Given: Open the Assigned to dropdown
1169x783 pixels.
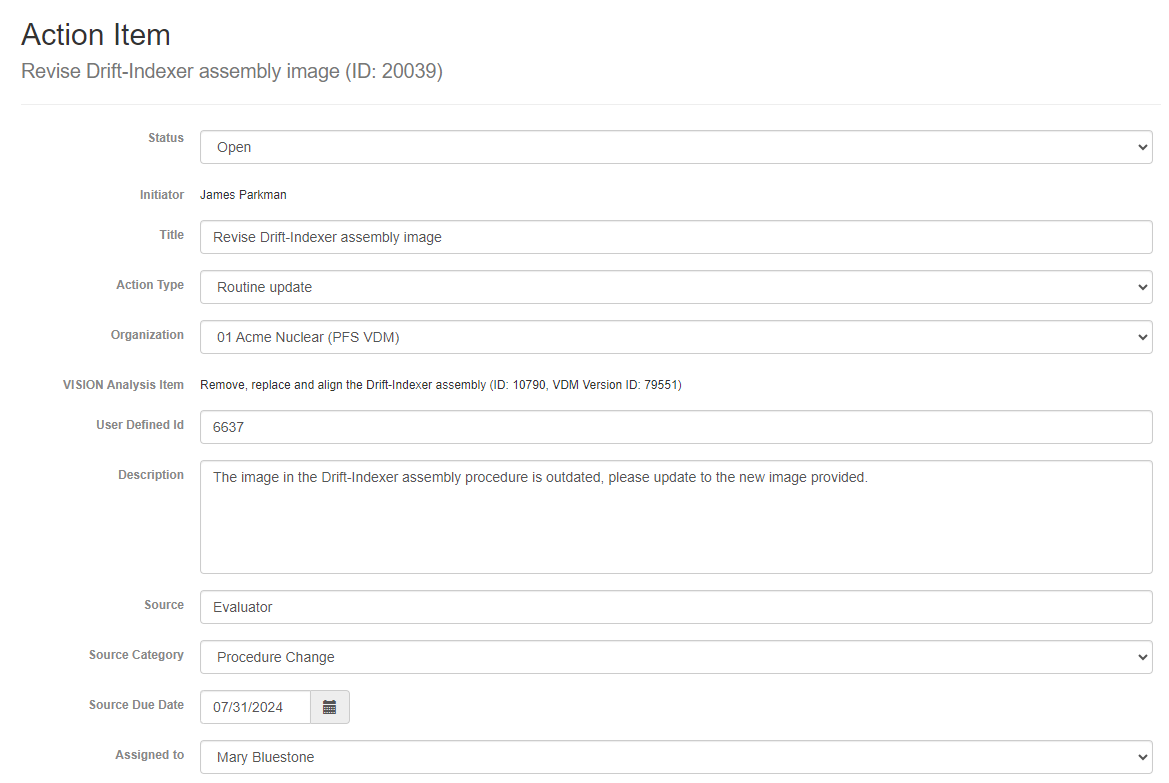Looking at the screenshot, I should pos(675,757).
